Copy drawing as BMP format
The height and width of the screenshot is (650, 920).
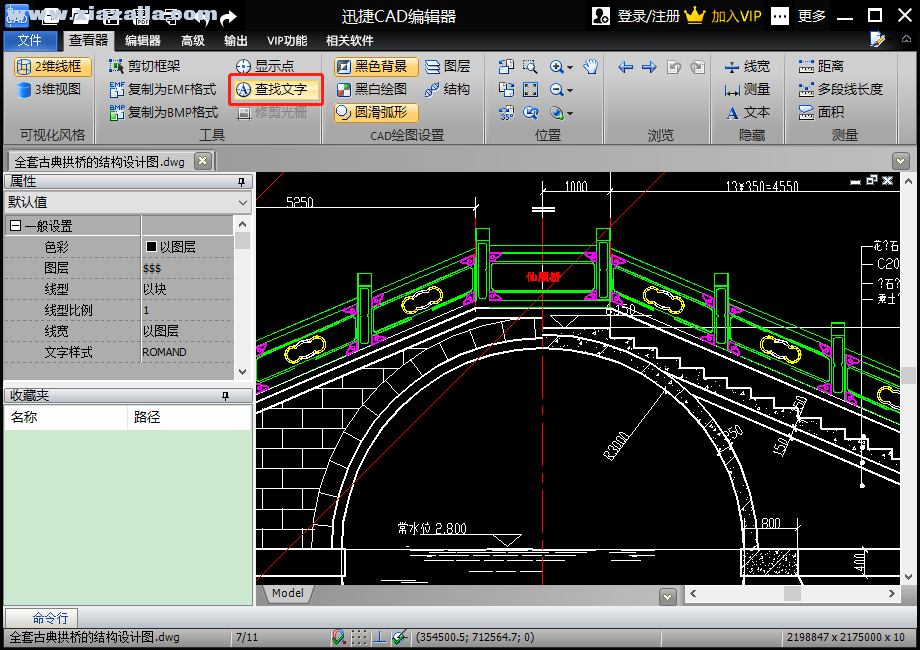(164, 112)
